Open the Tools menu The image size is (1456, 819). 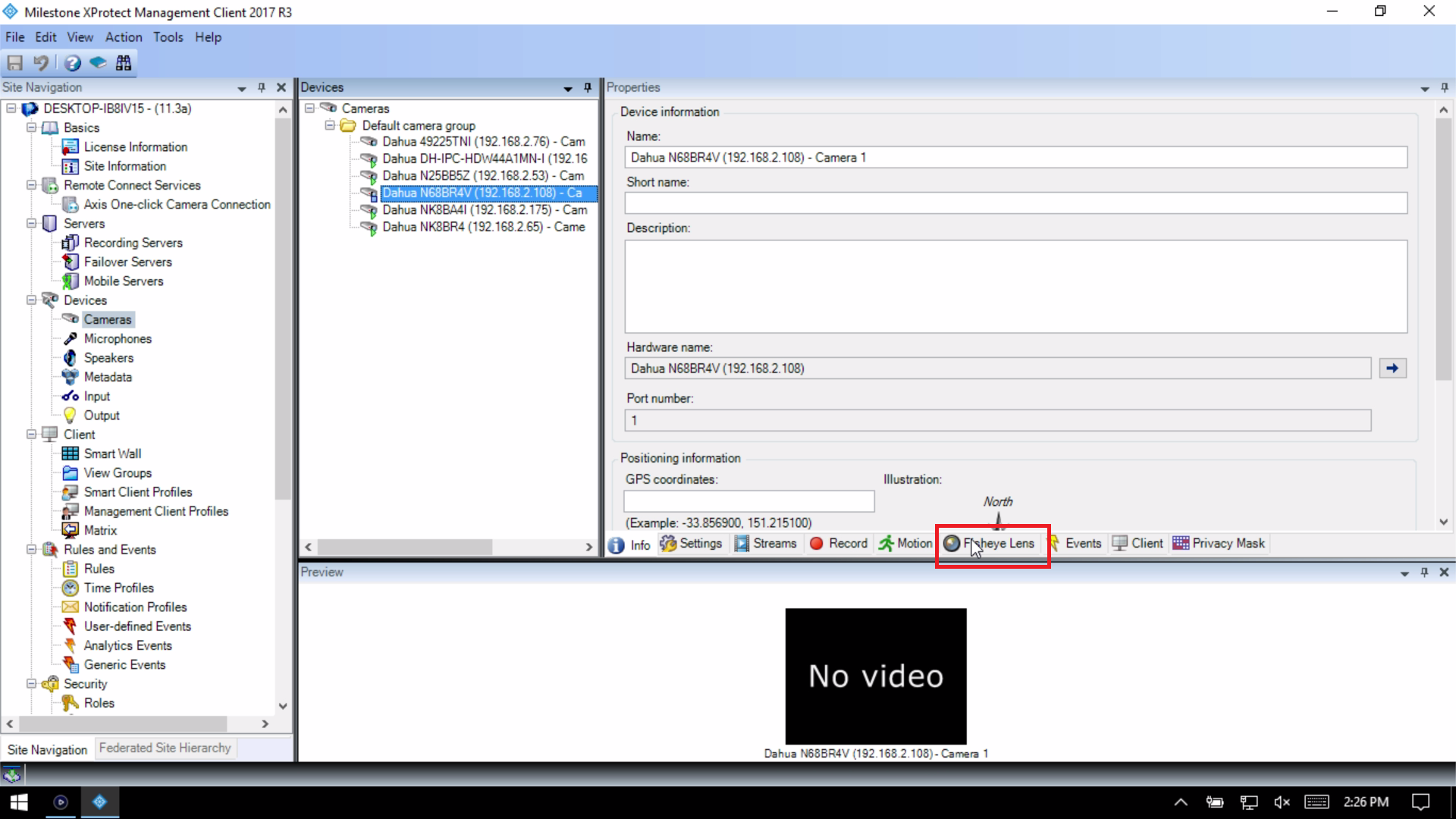[x=168, y=37]
